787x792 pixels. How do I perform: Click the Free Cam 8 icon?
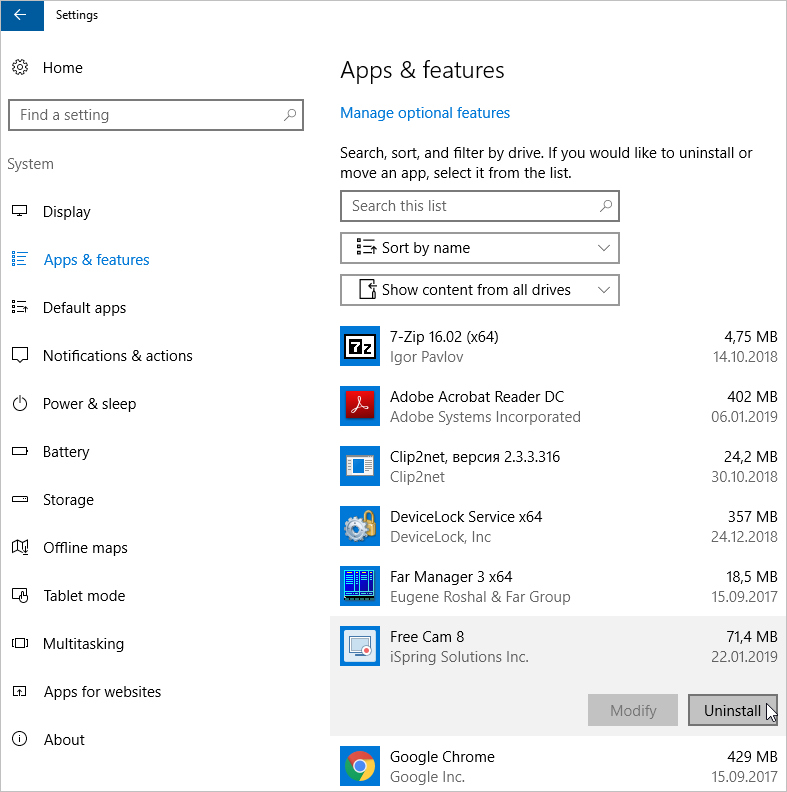point(360,646)
